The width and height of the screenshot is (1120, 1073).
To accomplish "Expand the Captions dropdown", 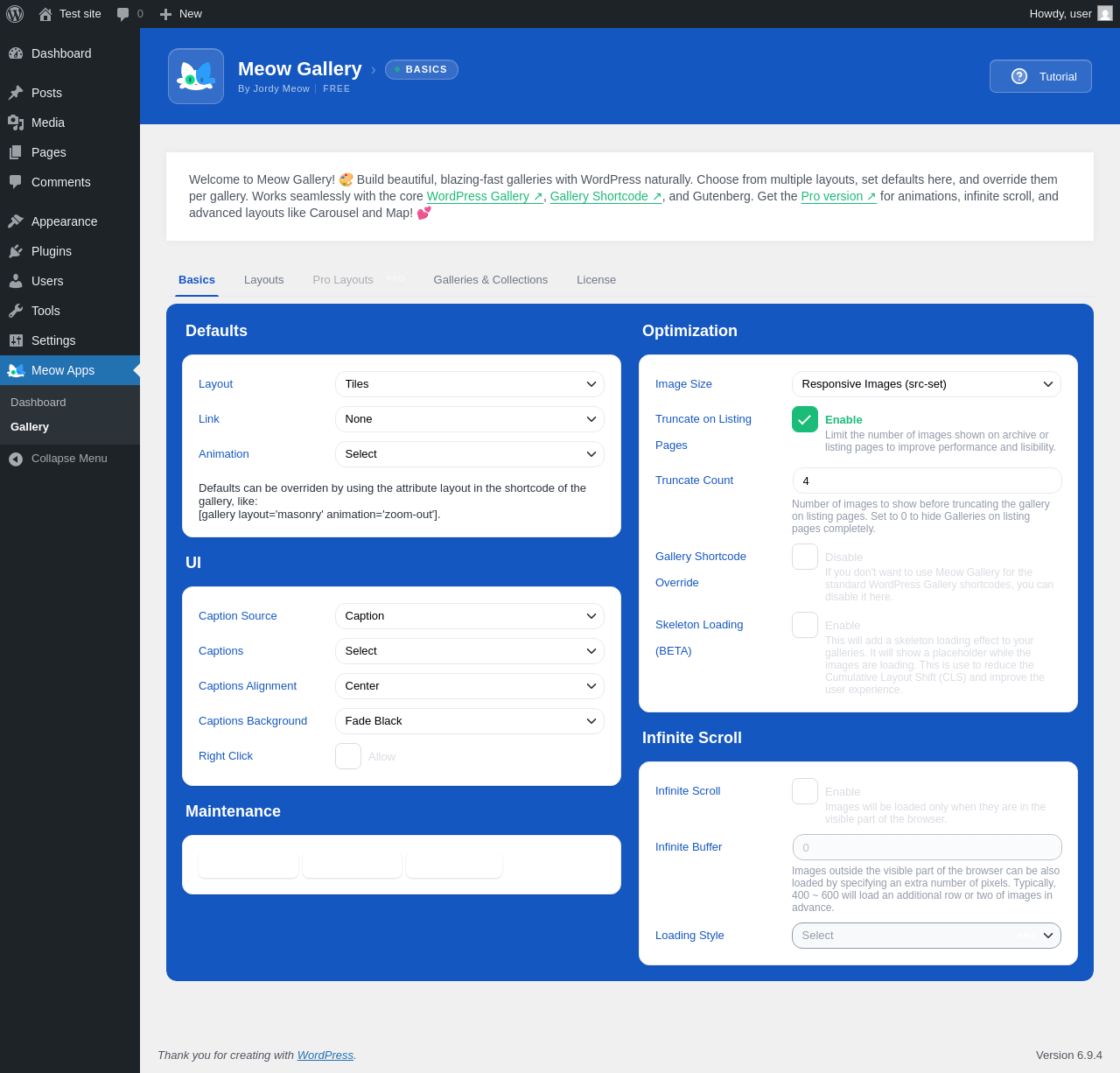I will click(x=470, y=651).
